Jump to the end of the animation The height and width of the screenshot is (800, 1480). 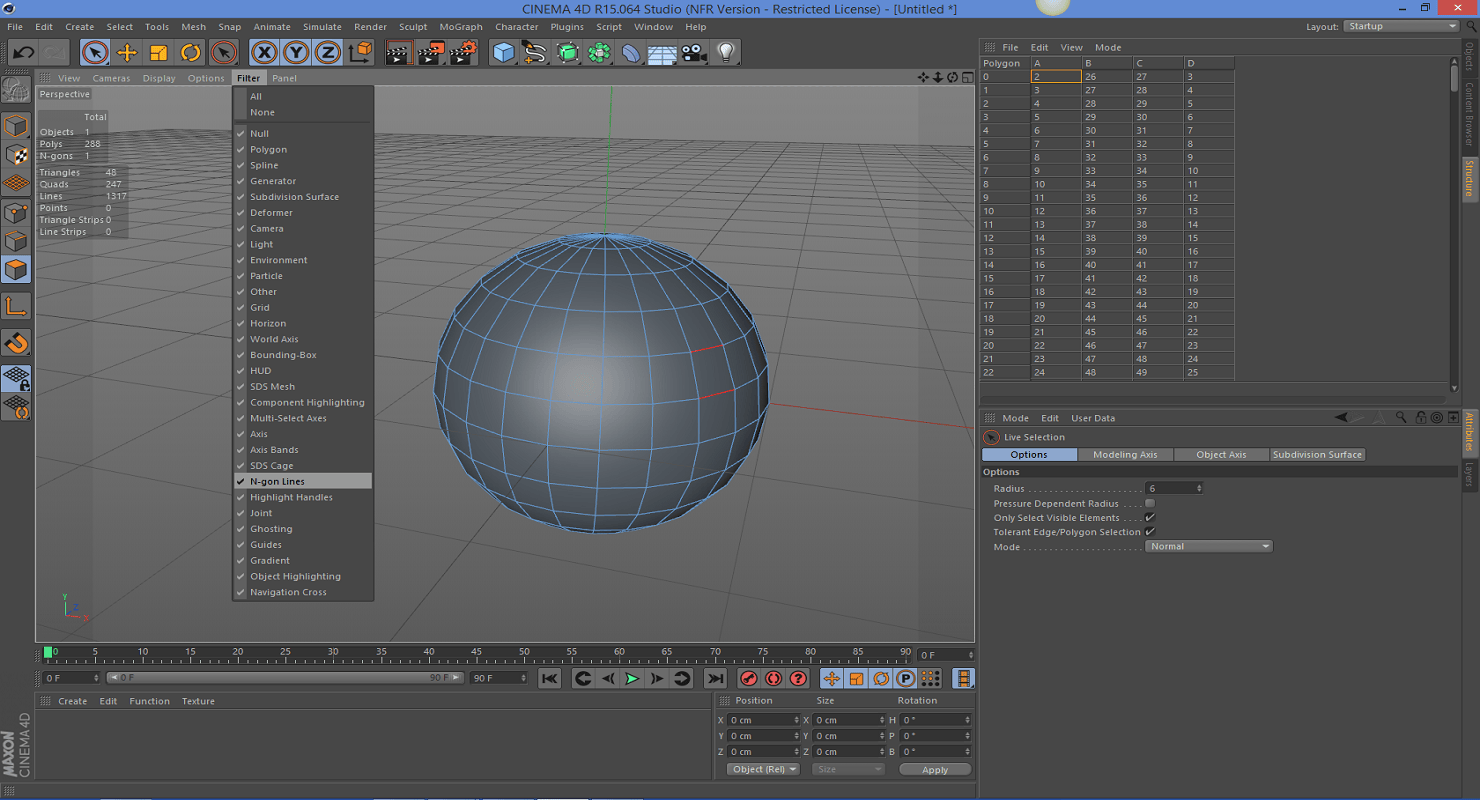click(x=716, y=678)
